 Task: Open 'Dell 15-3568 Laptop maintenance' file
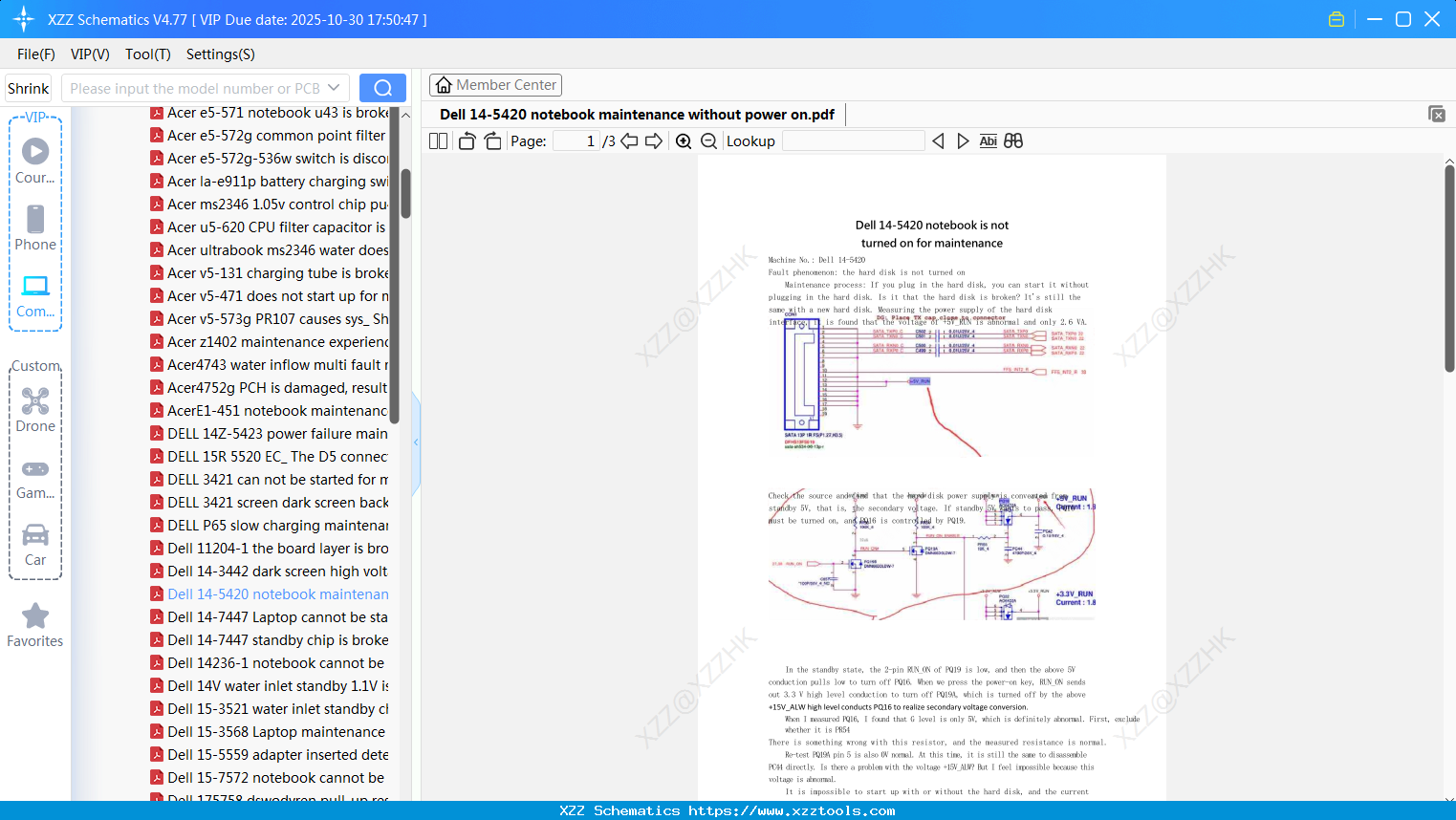coord(269,732)
